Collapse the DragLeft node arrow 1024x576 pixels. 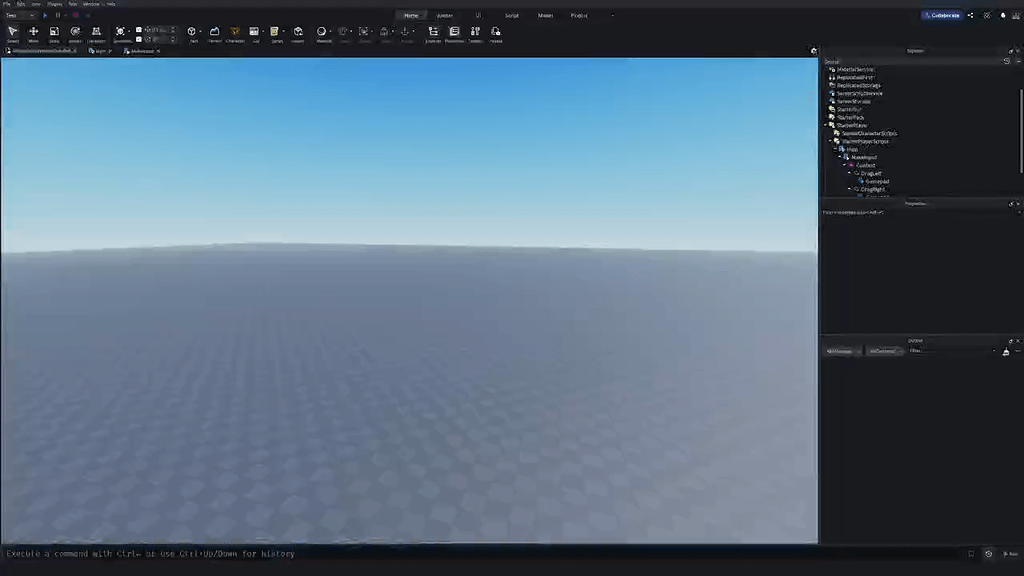[850, 174]
